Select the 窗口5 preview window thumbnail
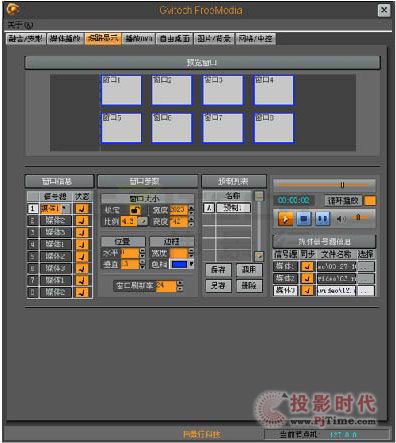Screen dimensions: 396x443 121,128
